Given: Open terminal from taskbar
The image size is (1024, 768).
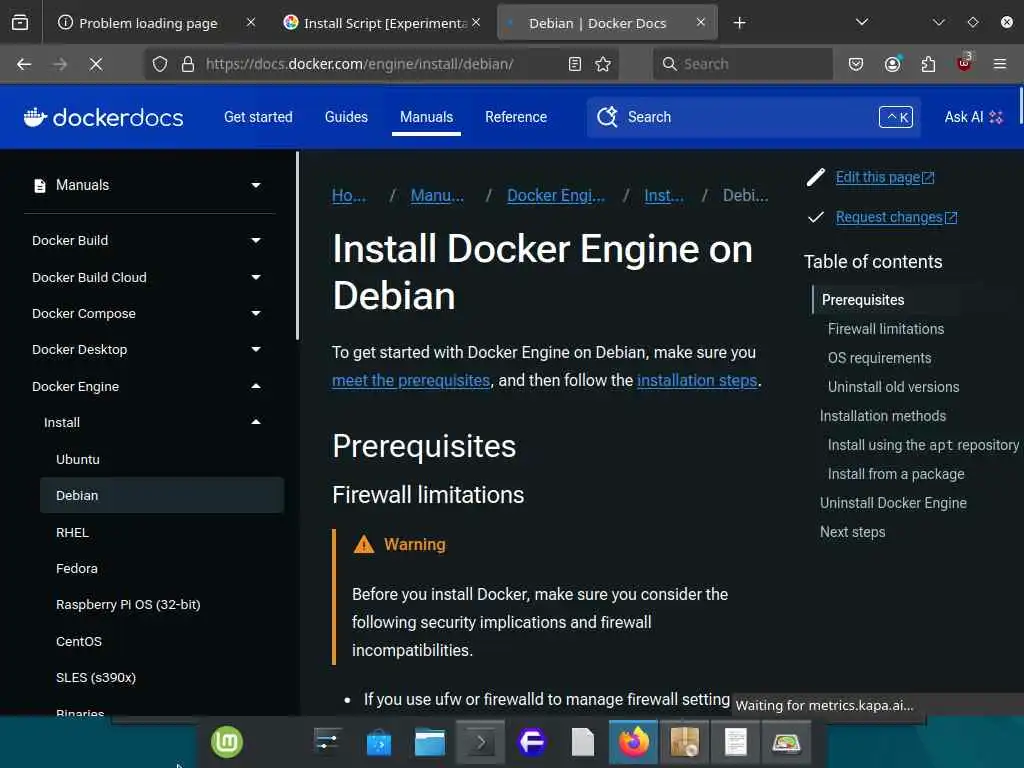Looking at the screenshot, I should coord(480,743).
